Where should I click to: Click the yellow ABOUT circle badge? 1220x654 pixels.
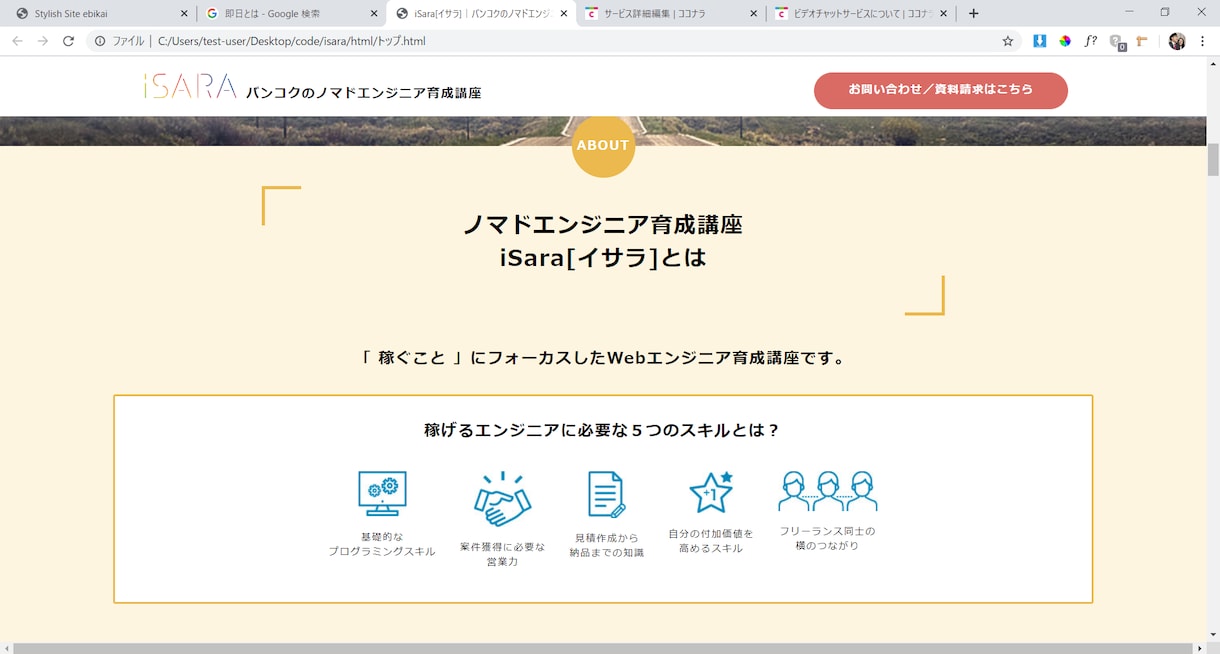[603, 146]
